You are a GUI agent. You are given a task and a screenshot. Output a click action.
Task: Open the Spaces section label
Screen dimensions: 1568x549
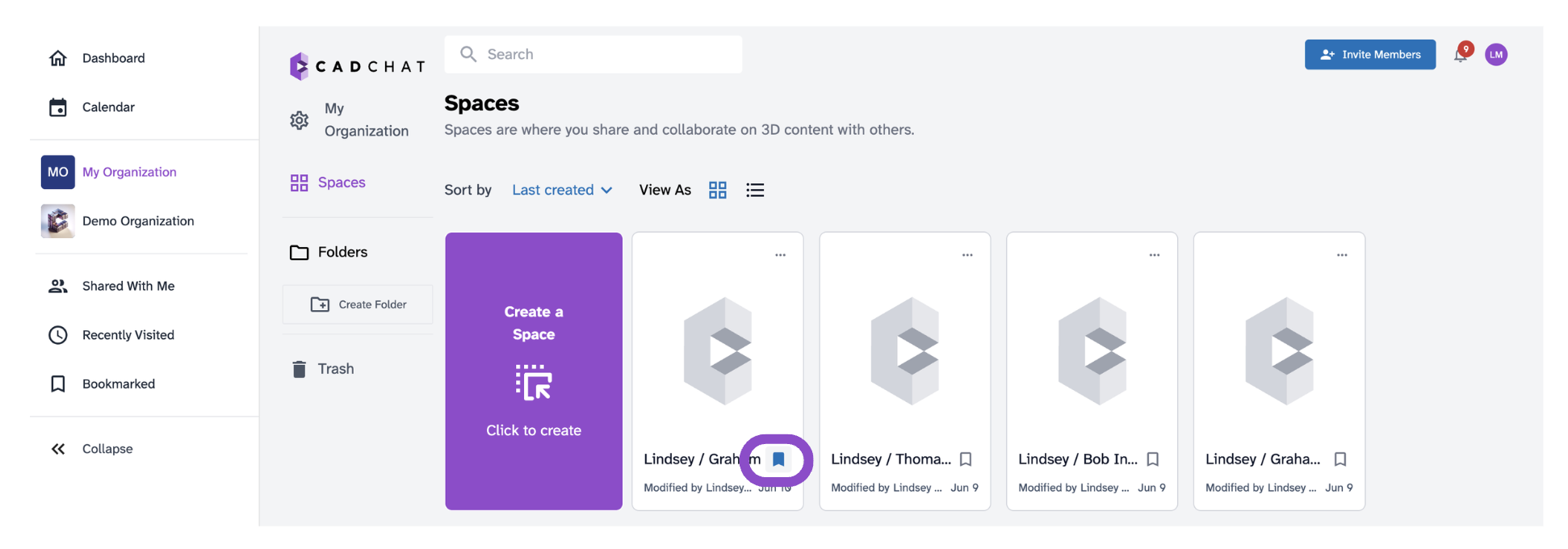(342, 182)
